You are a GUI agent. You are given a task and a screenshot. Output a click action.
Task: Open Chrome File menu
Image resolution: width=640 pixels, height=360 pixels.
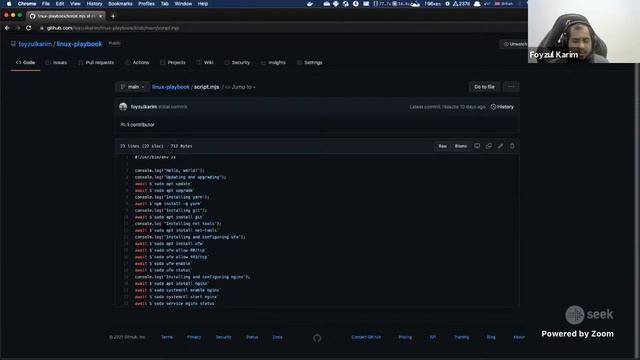(x=46, y=4)
